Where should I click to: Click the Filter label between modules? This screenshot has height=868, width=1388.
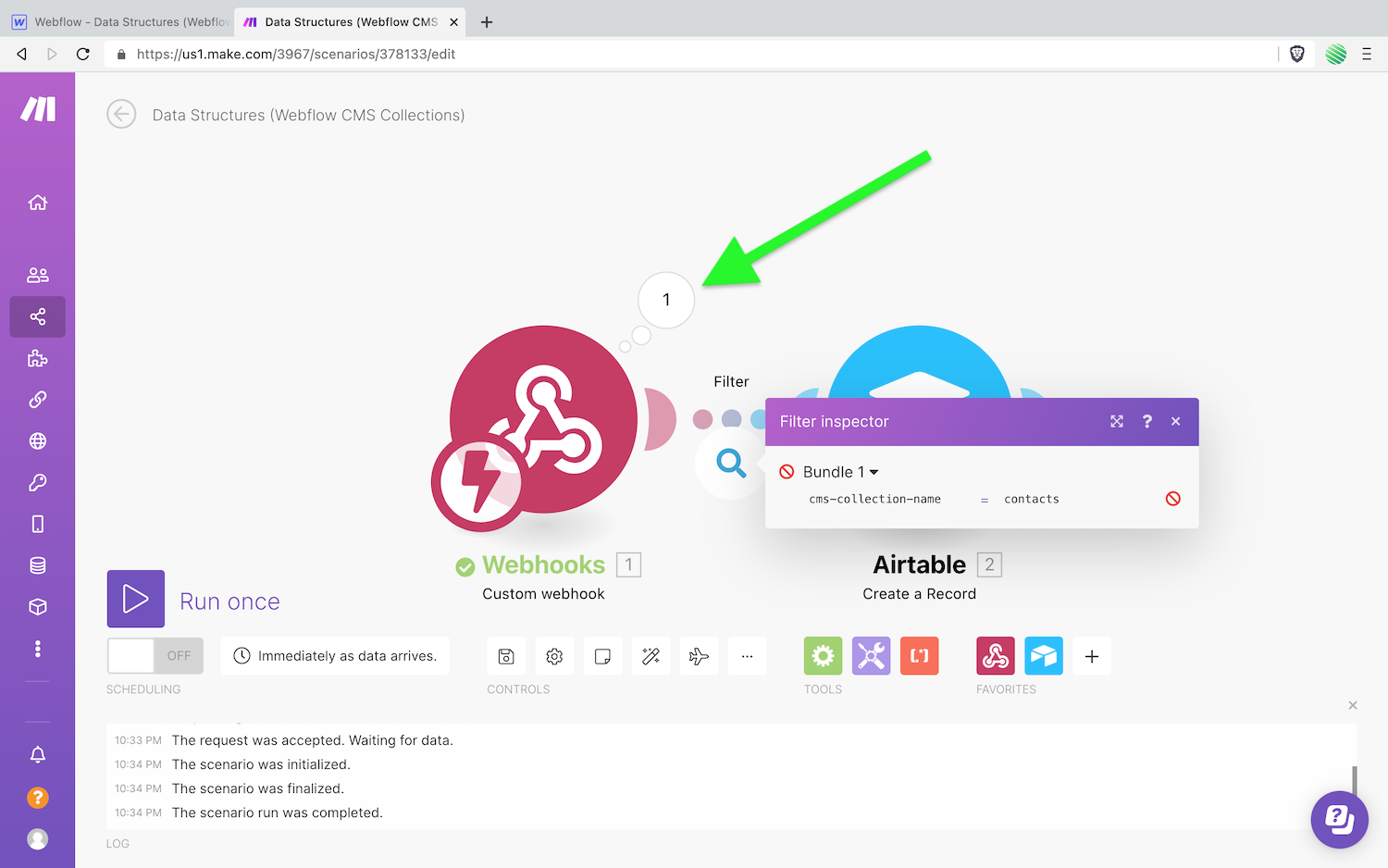tap(731, 381)
